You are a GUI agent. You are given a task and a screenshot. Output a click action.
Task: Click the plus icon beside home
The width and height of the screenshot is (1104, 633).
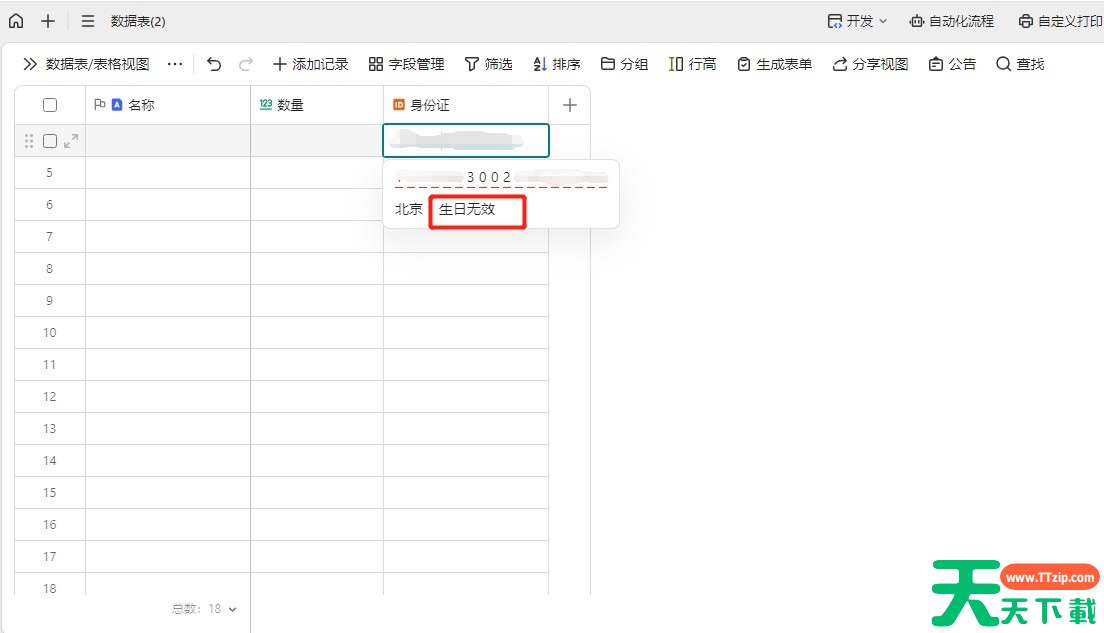[48, 21]
